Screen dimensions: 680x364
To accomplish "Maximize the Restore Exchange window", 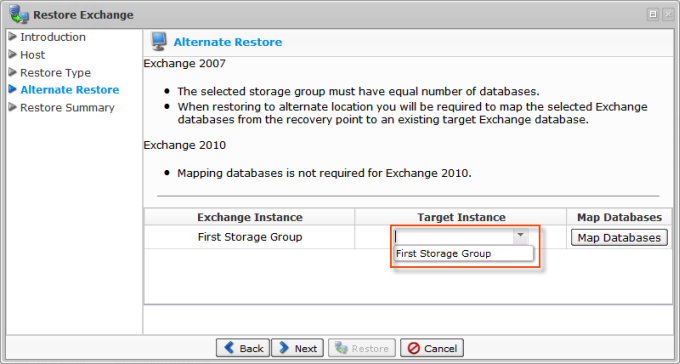I will click(x=653, y=14).
